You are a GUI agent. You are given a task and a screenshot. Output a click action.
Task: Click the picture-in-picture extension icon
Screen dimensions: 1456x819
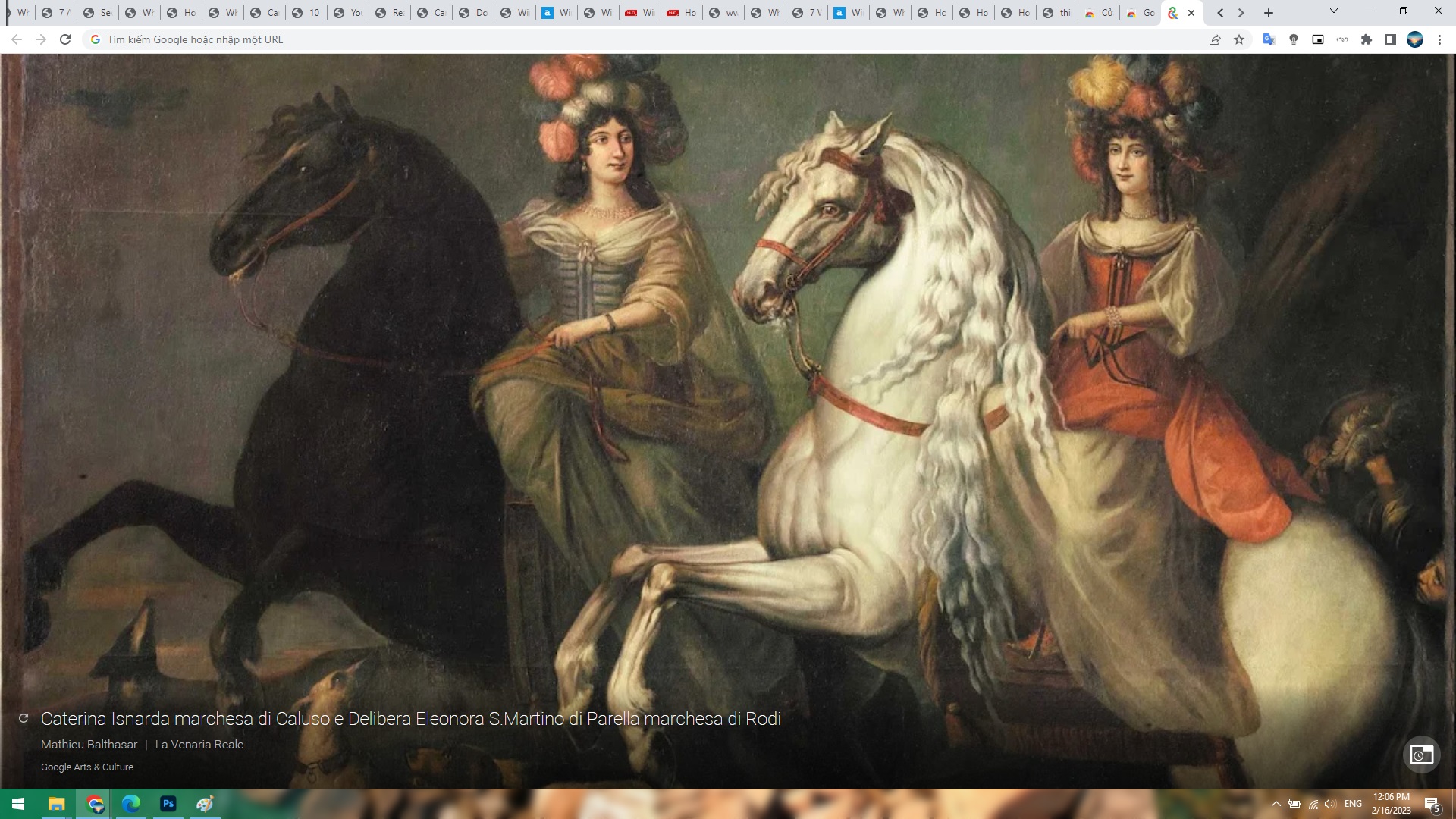(1318, 39)
